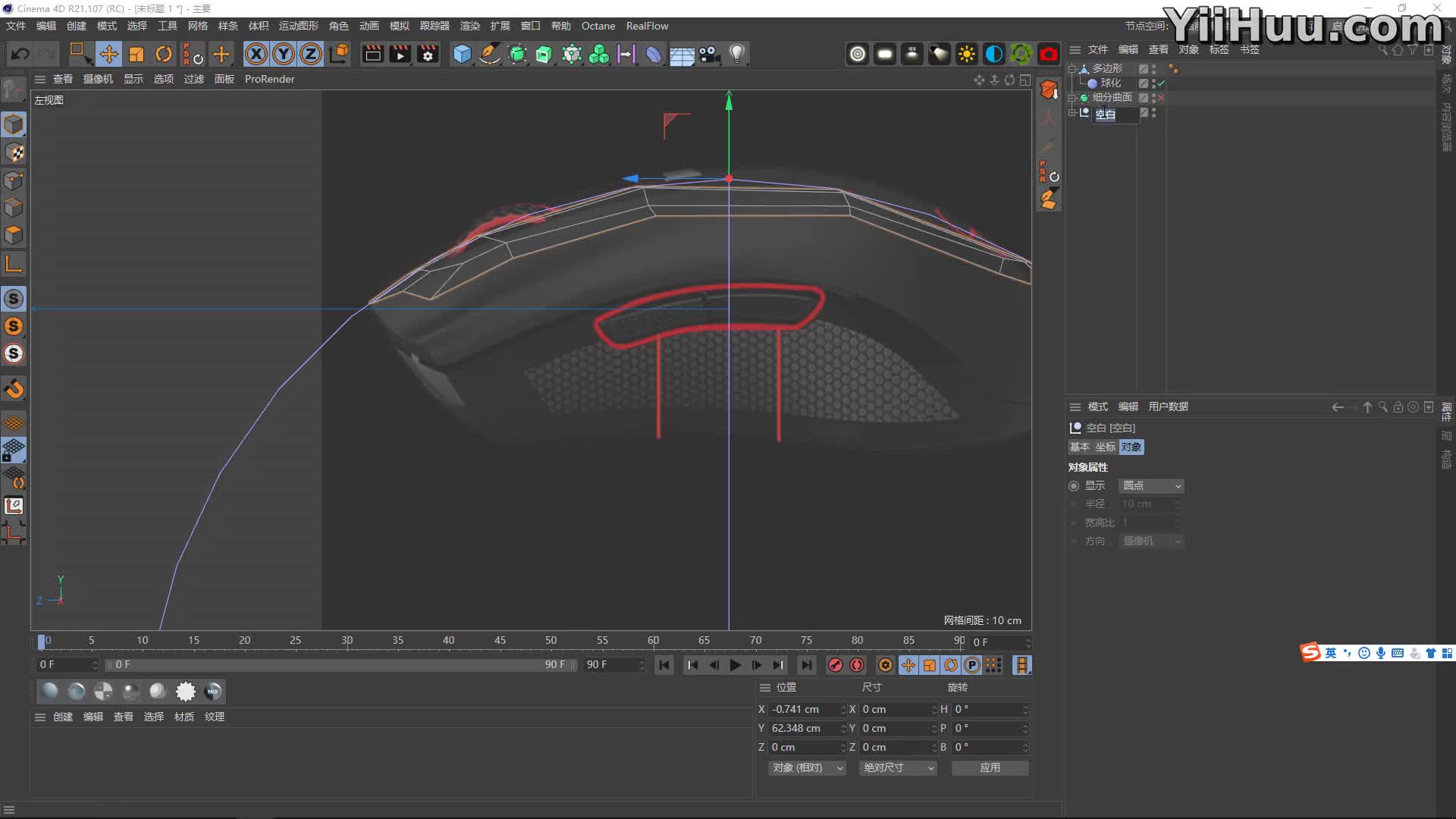Open viewport ProRender menu

pyautogui.click(x=269, y=79)
